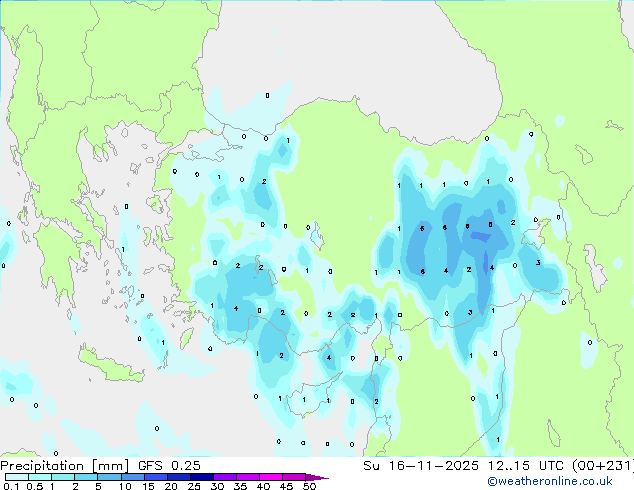Click the "Su 16-11-2025" date text
Screen dimensions: 634x490
click(421, 466)
